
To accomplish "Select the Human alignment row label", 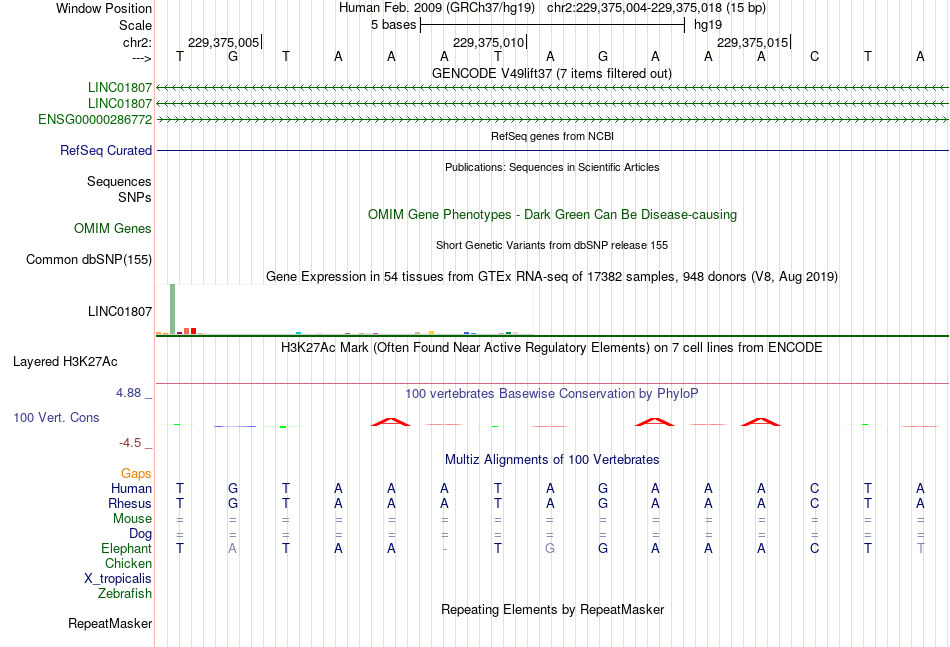I will coord(131,488).
